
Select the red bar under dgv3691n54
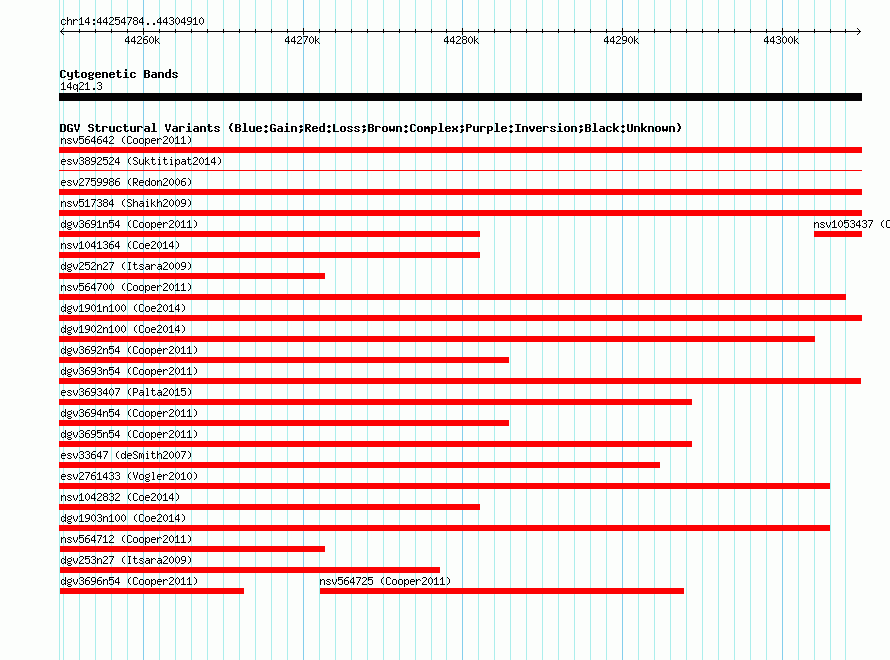270,234
